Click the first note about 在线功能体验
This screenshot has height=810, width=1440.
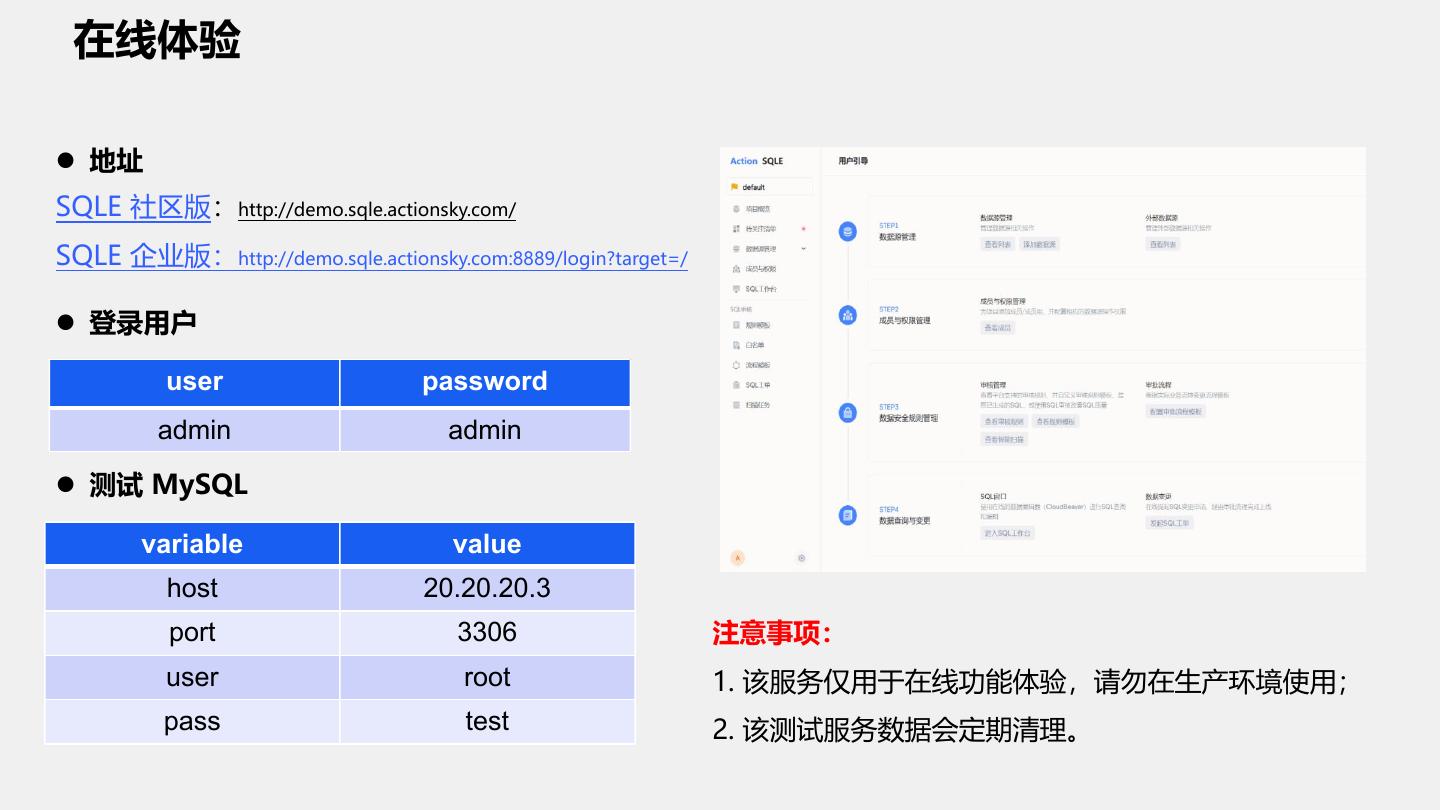1030,682
